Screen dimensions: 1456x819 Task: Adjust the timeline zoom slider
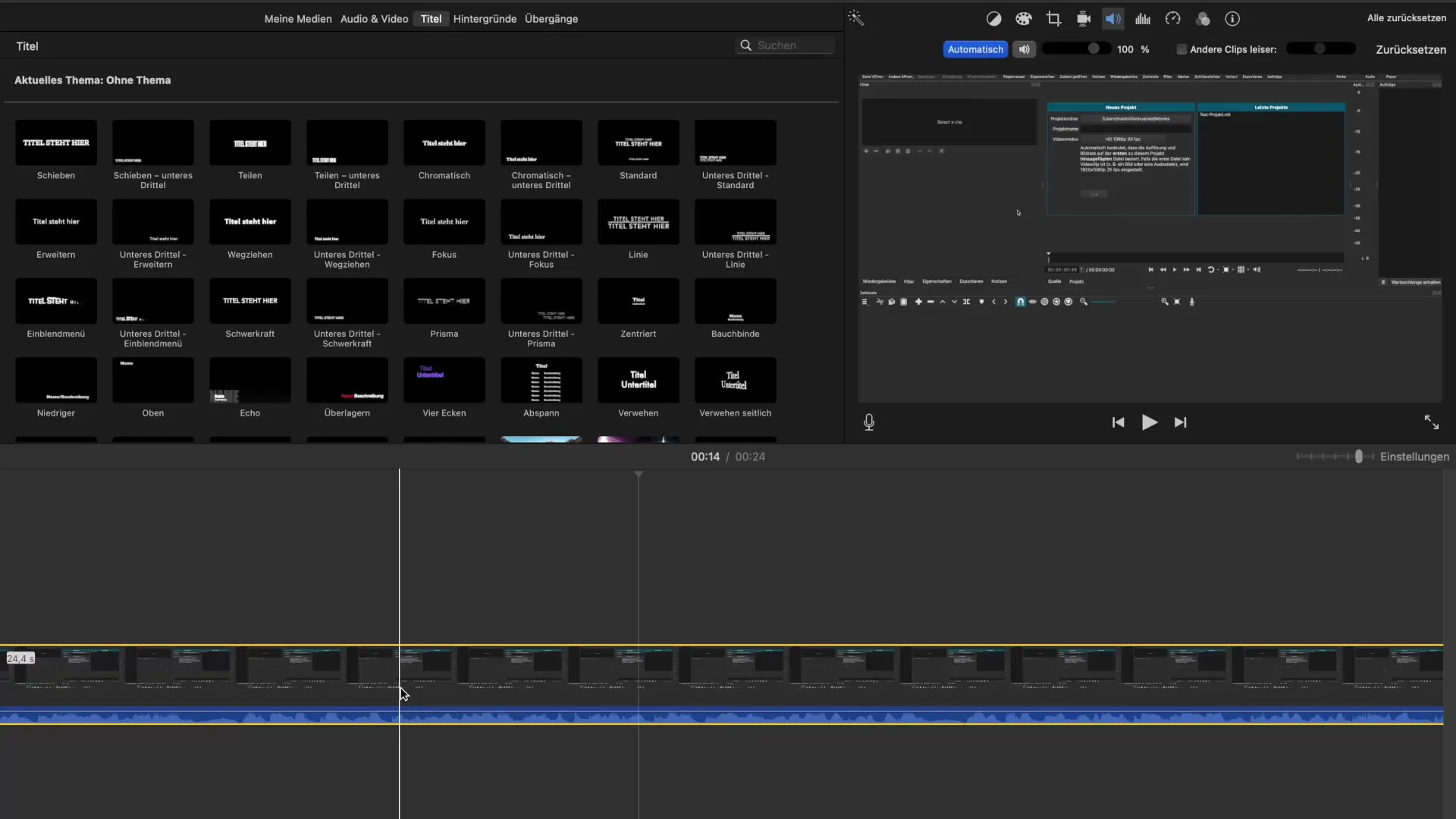point(1335,457)
